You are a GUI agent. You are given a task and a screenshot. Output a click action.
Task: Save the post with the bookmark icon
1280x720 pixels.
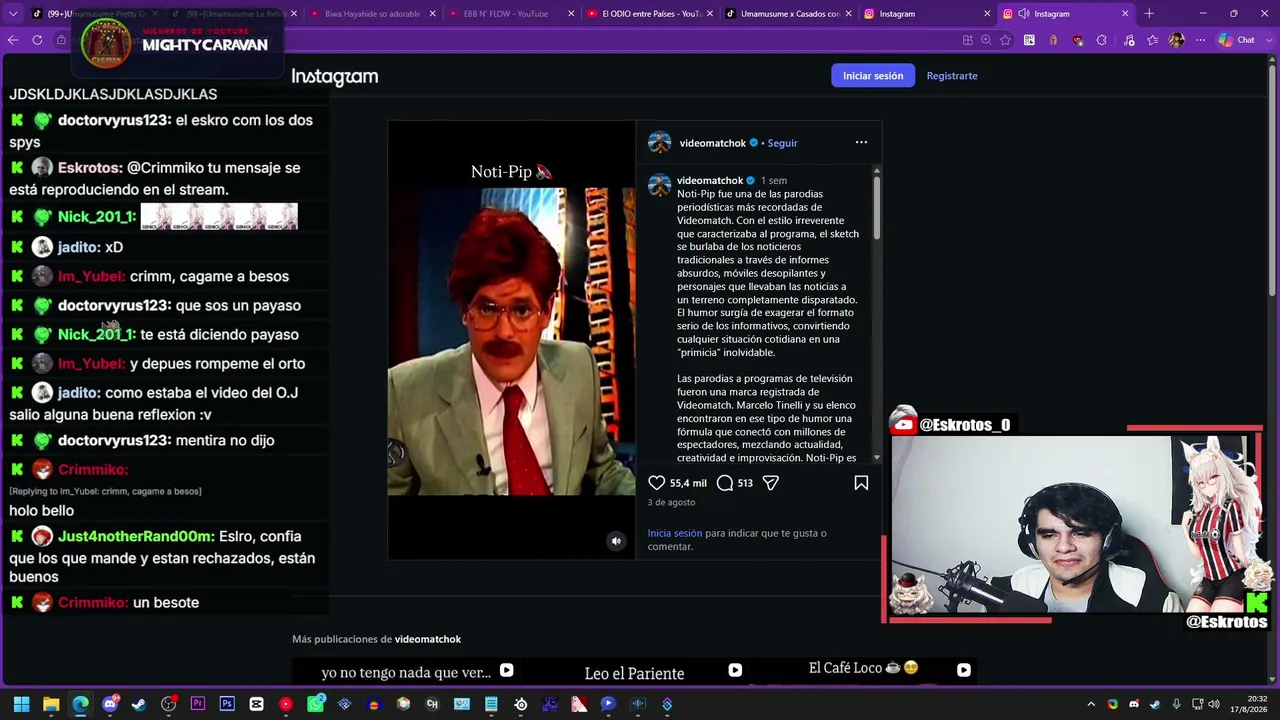[861, 483]
